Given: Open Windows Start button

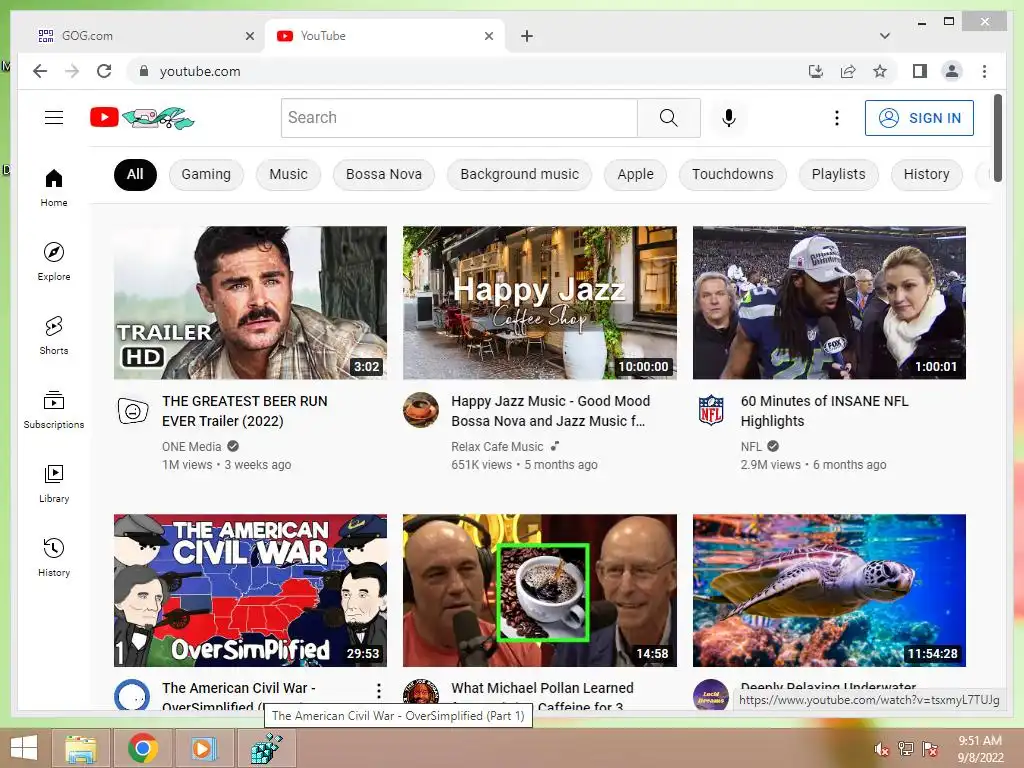Looking at the screenshot, I should (24, 748).
